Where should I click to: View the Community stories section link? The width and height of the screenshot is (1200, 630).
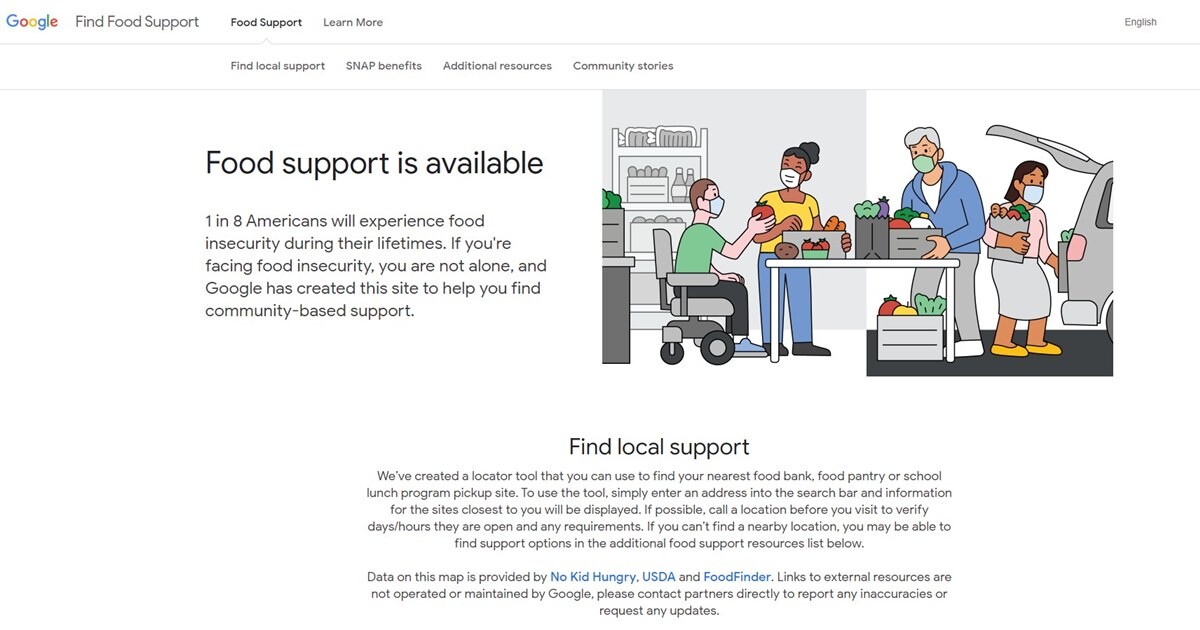click(623, 66)
